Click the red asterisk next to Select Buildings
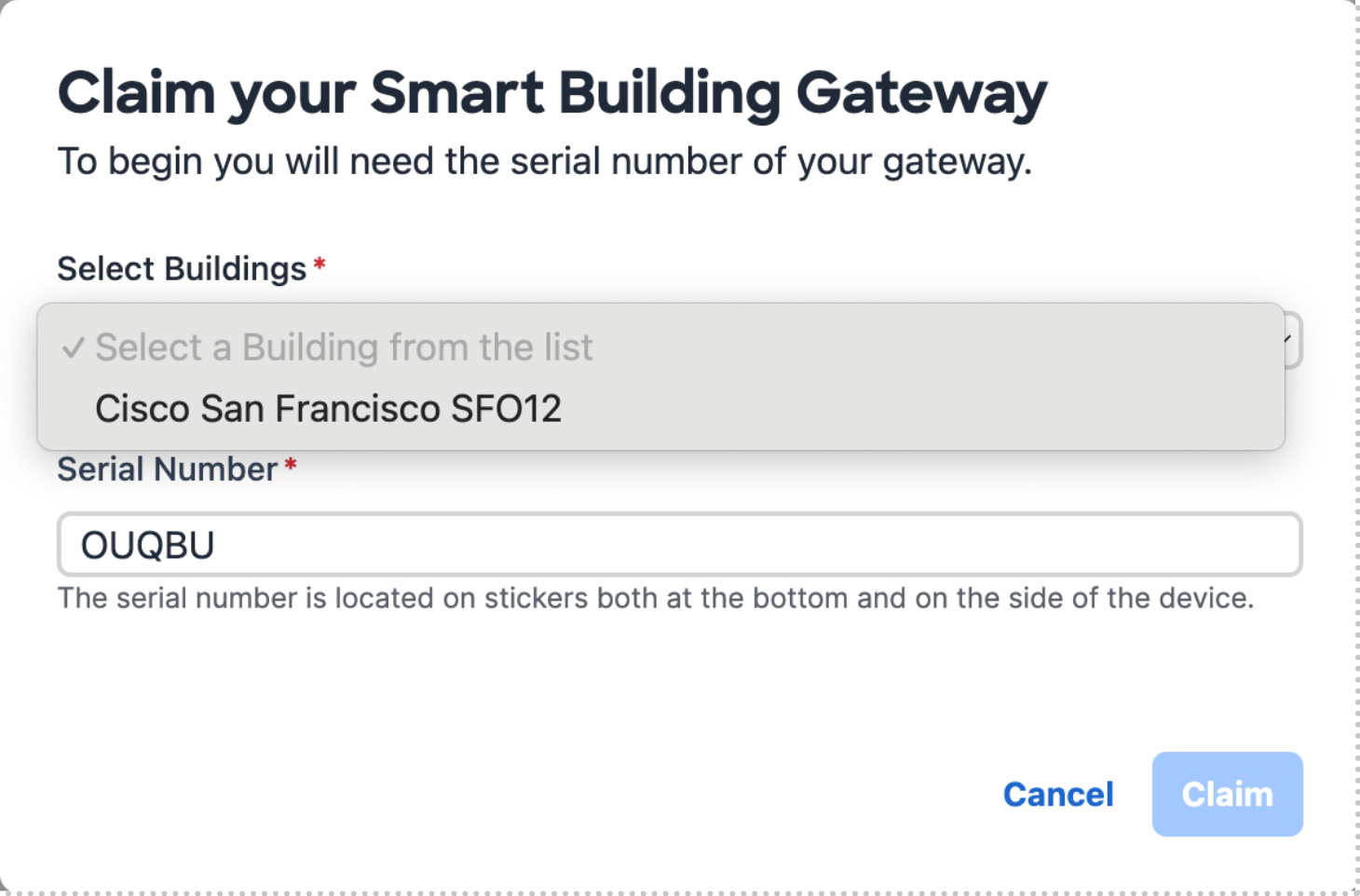The height and width of the screenshot is (896, 1360). click(x=320, y=265)
